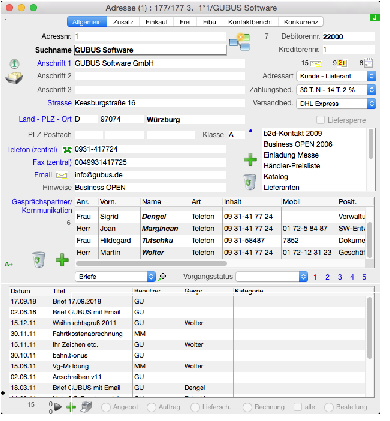390x421 pixels.
Task: Dial via phone icon beside Telefon (zentral)
Action: tap(68, 150)
